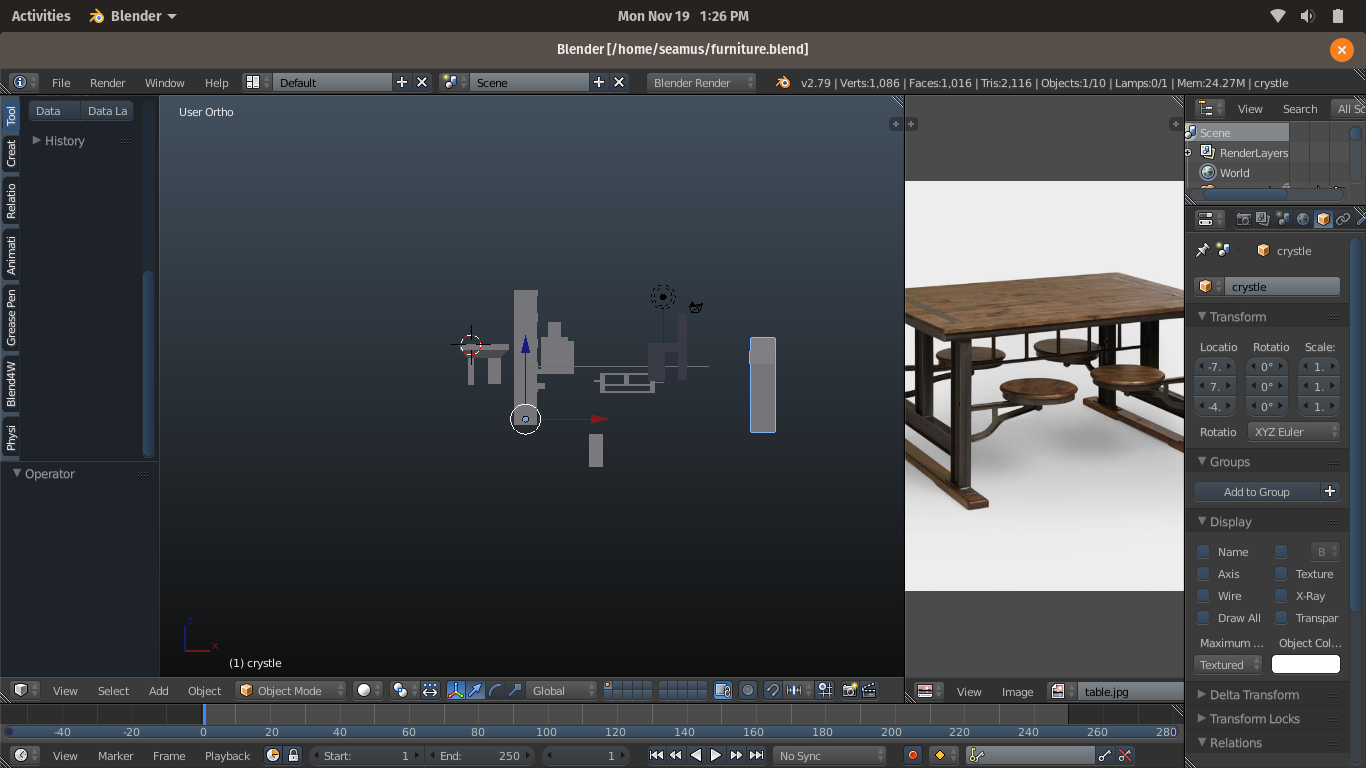
Task: Open the Constraints properties chain-link tab
Action: pyautogui.click(x=1343, y=219)
